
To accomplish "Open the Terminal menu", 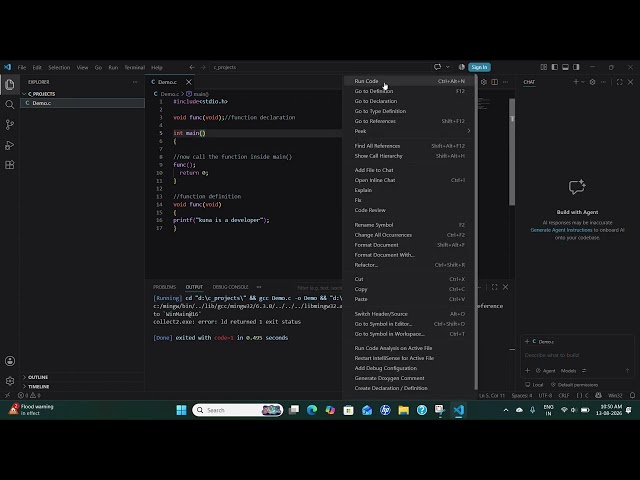I will point(134,67).
